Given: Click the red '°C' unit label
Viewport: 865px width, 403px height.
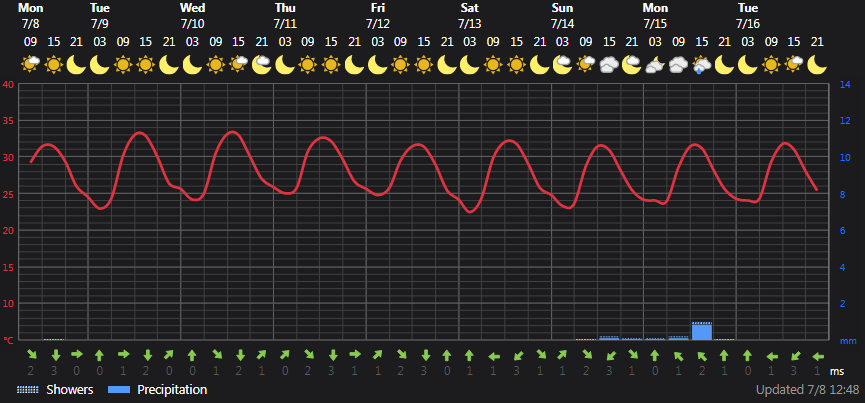Looking at the screenshot, I should click(x=8, y=341).
